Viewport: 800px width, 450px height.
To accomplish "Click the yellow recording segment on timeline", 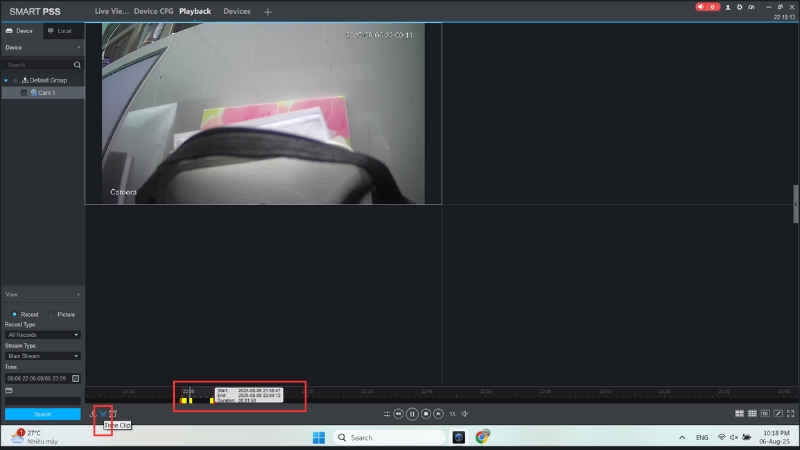I will (x=186, y=401).
